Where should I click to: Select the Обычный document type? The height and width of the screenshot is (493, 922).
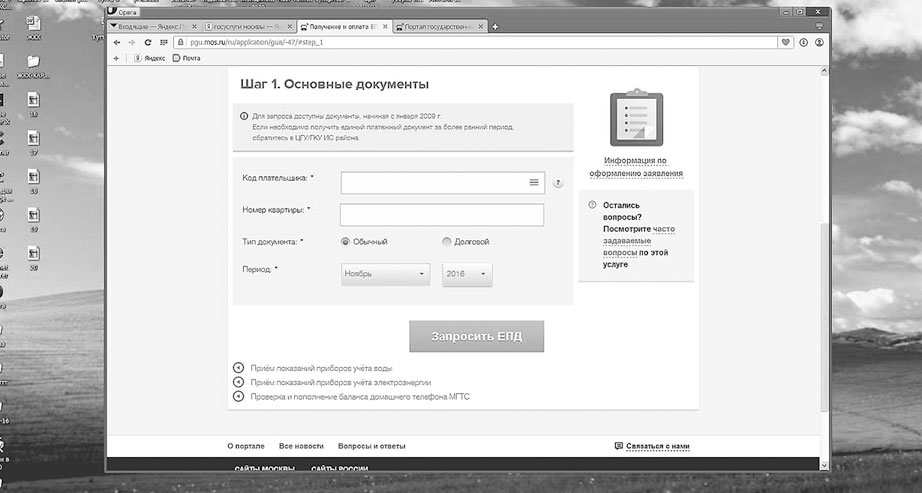[x=346, y=242]
